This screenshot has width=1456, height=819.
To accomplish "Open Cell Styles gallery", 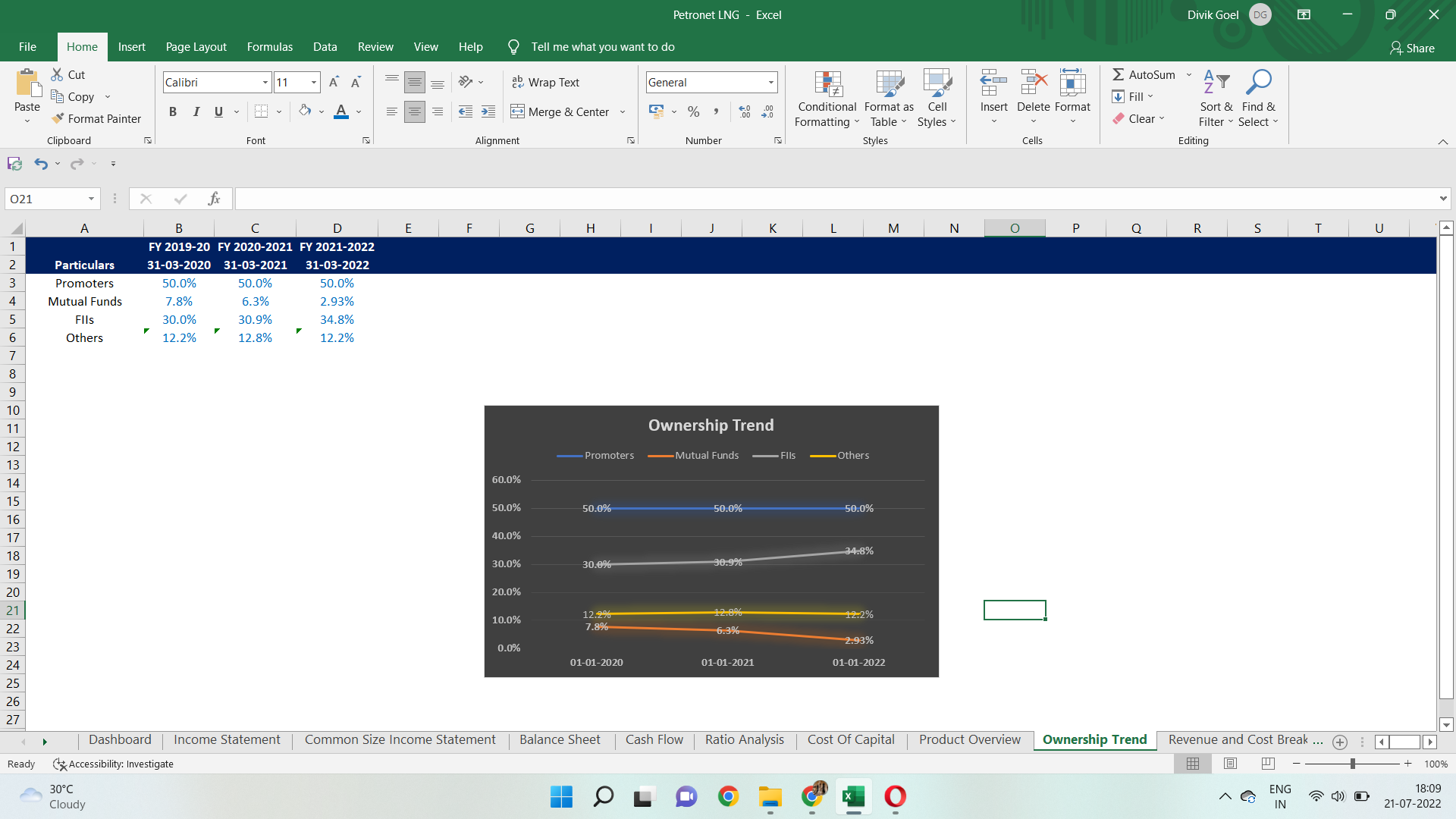I will point(937,99).
